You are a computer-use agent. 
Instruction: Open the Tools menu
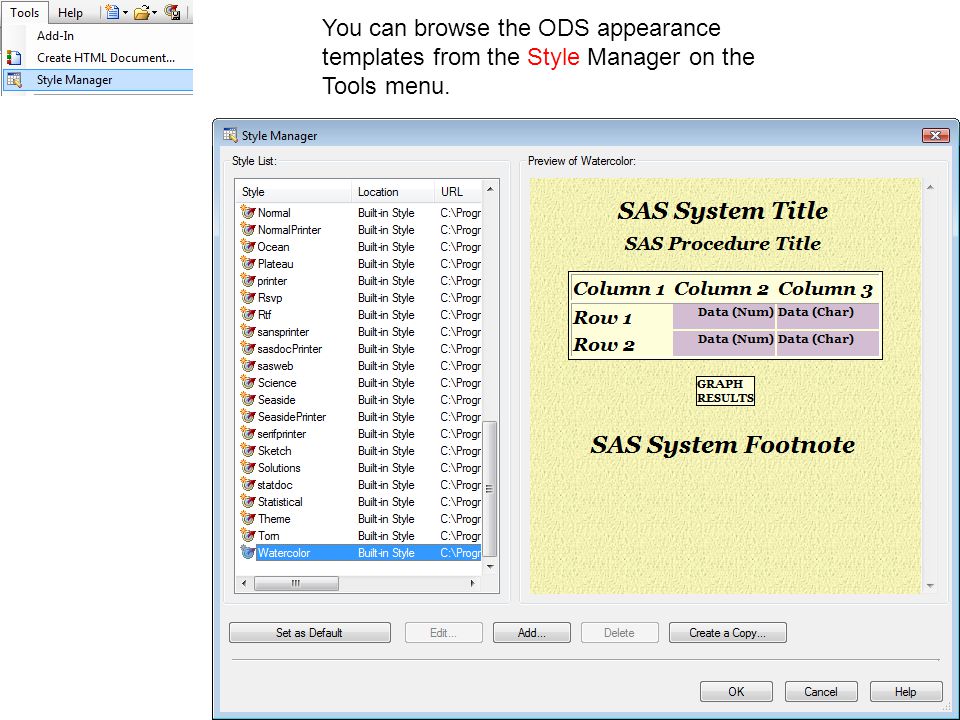(x=24, y=12)
